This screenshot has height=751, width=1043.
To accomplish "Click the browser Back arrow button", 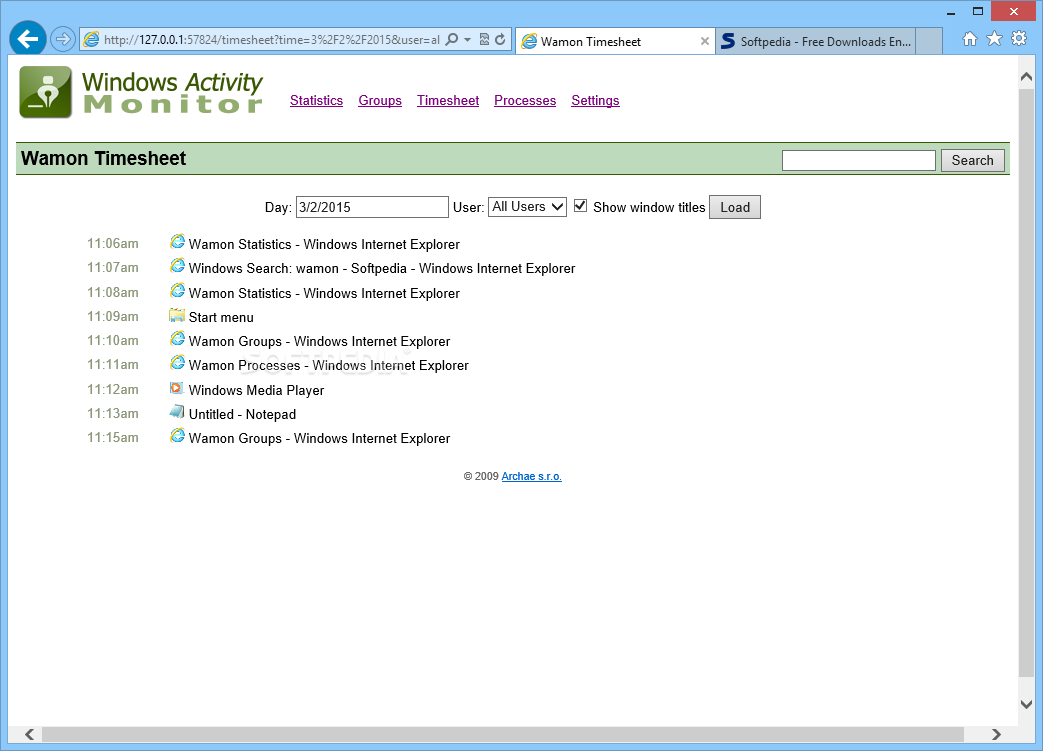I will [x=28, y=39].
